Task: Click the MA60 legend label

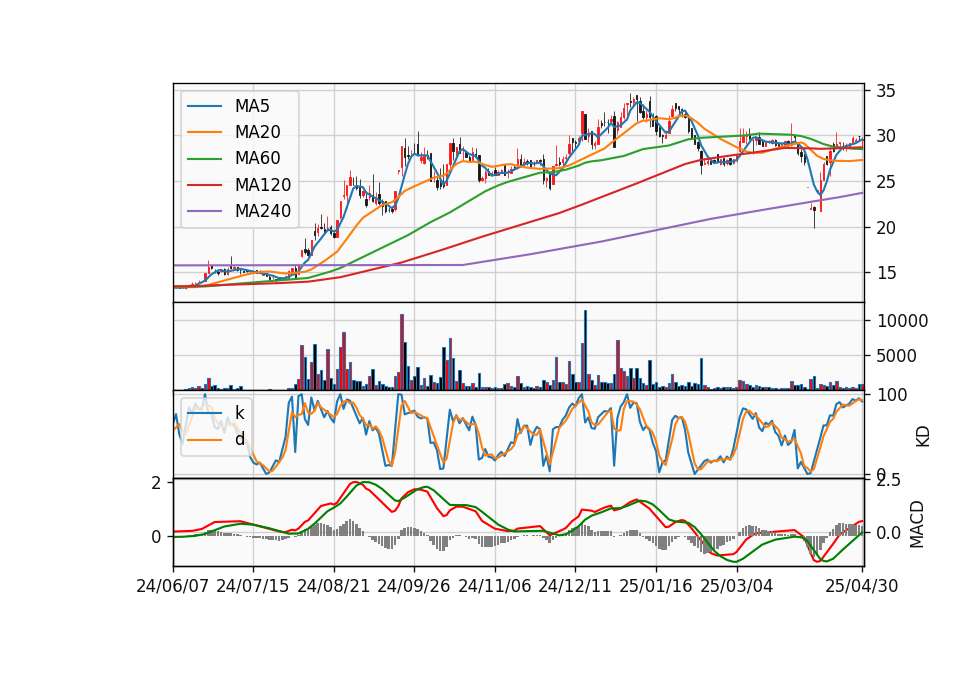Action: pos(257,158)
